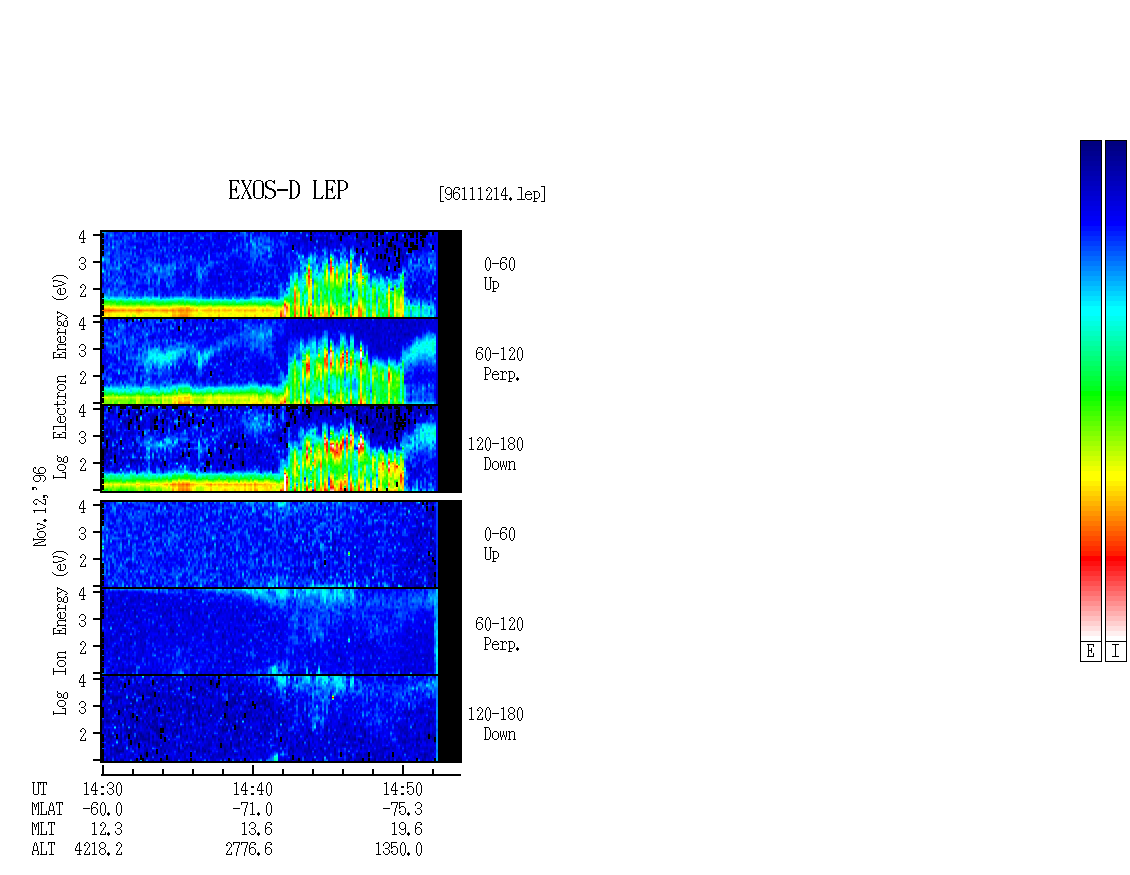This screenshot has height=875, width=1130.
Task: Click the ion 120-180 Down label
Action: [x=496, y=724]
